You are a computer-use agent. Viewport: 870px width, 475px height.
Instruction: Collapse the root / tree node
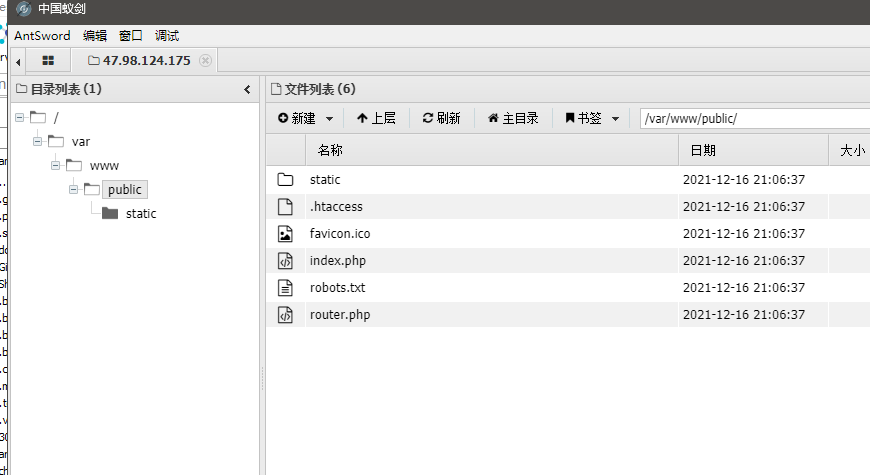coord(19,118)
